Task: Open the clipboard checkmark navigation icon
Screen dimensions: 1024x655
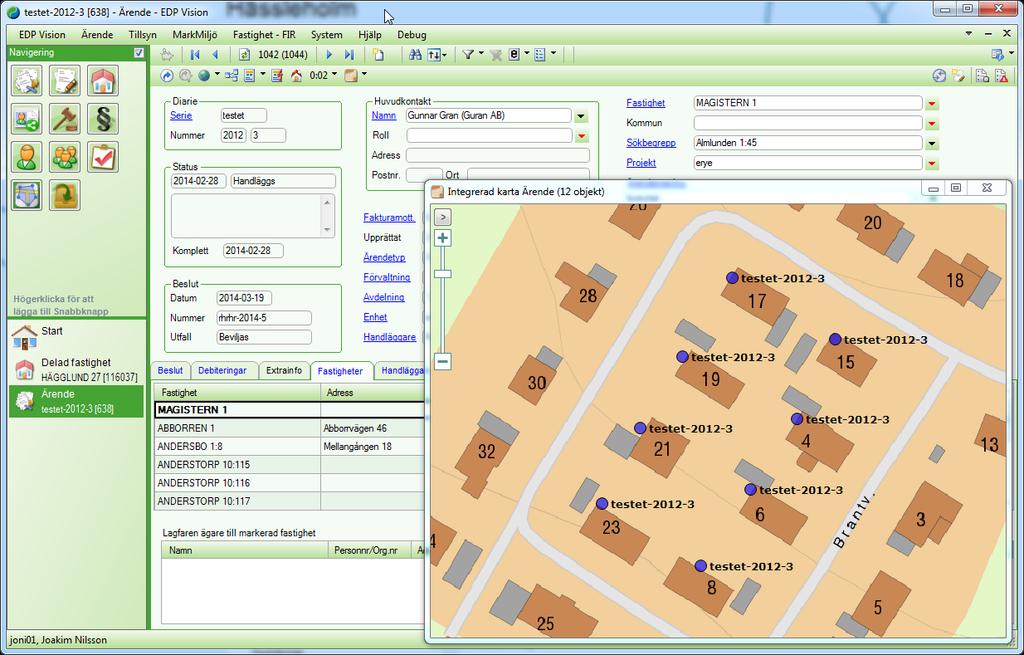Action: pos(103,157)
